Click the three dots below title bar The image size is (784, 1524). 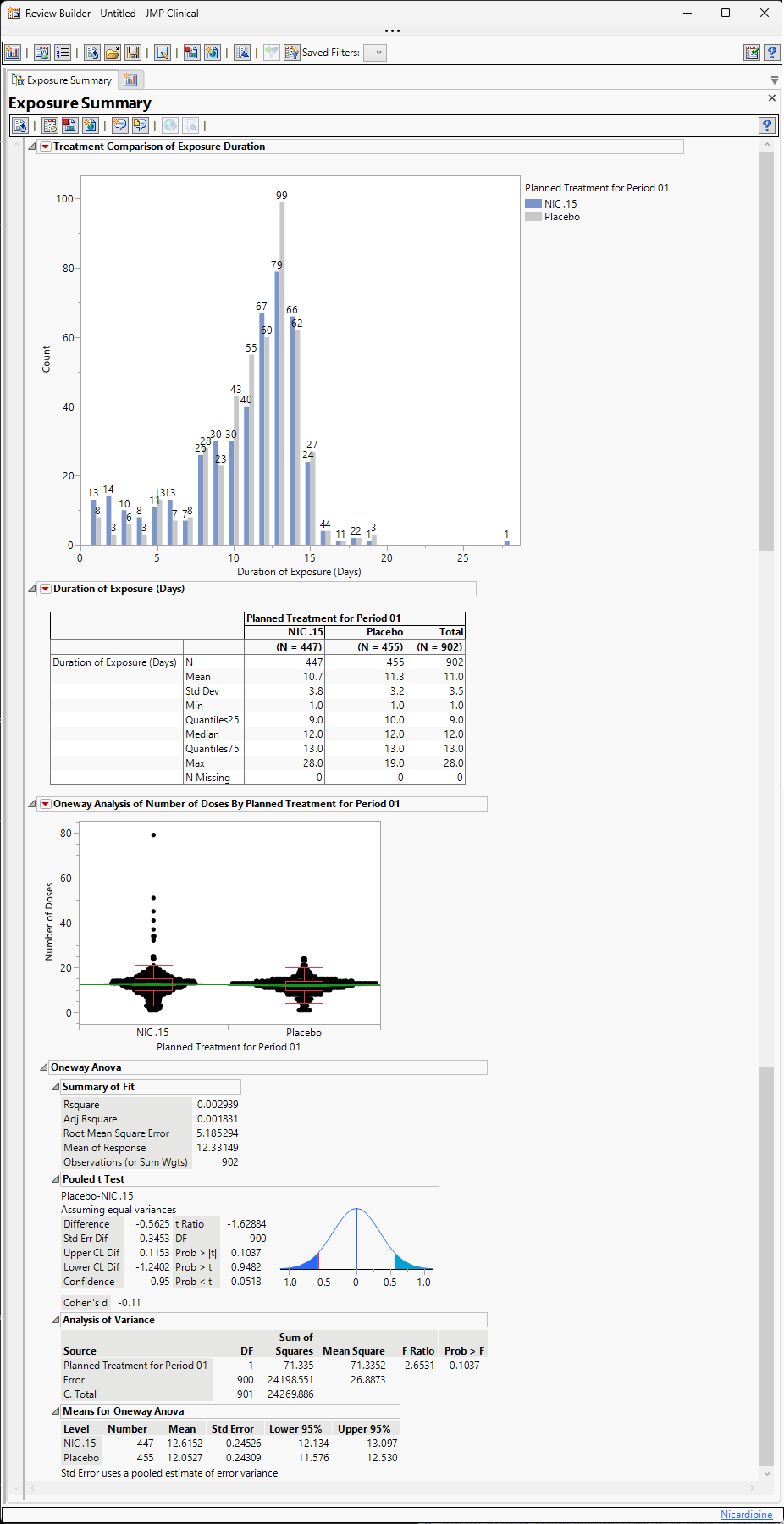(392, 30)
